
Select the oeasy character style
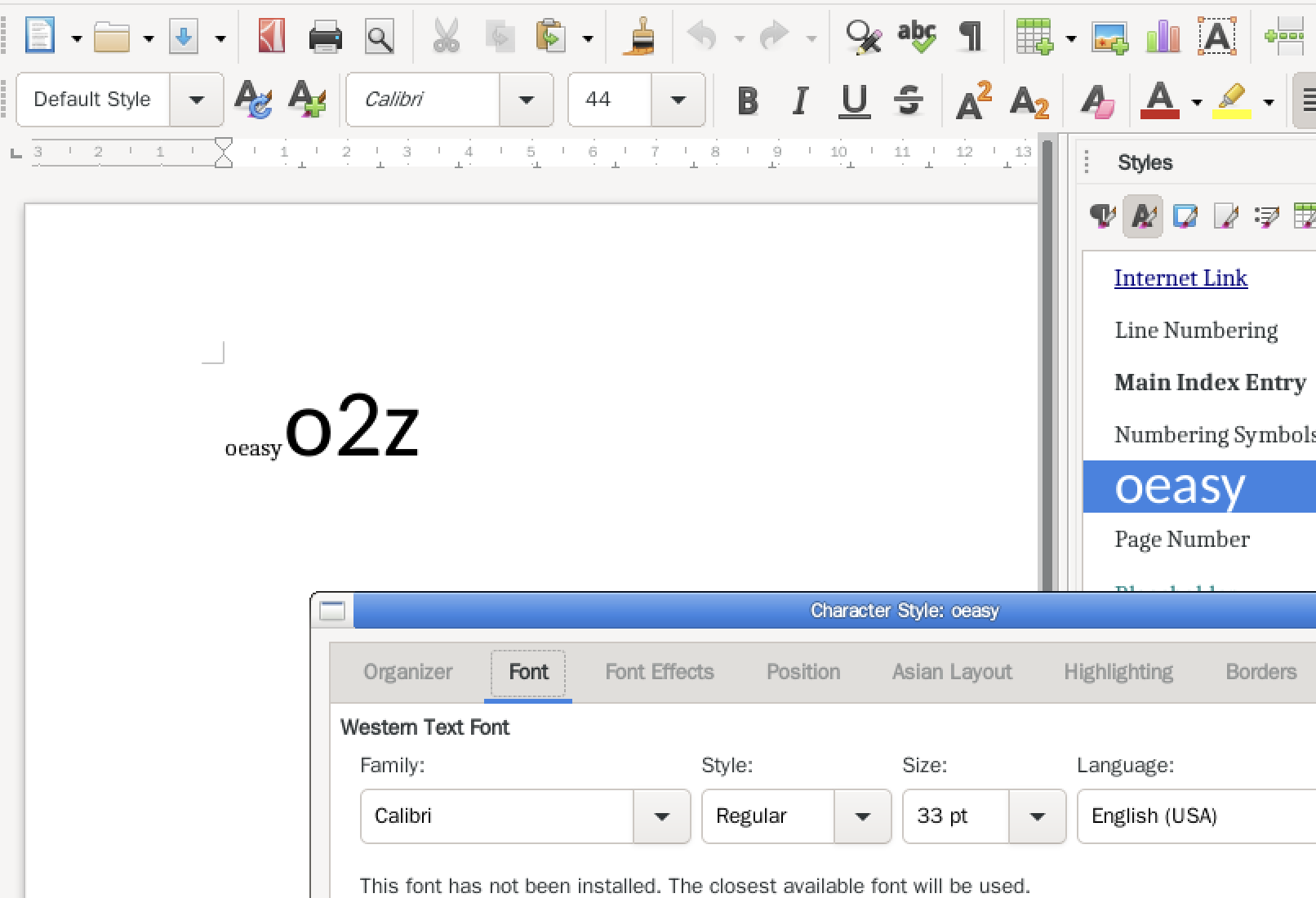[x=1199, y=487]
